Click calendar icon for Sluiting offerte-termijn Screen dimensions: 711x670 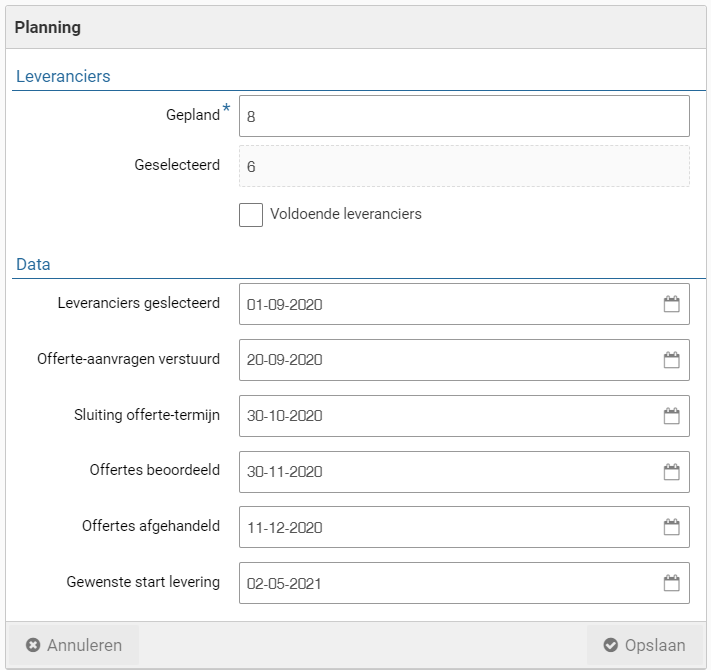pos(671,416)
